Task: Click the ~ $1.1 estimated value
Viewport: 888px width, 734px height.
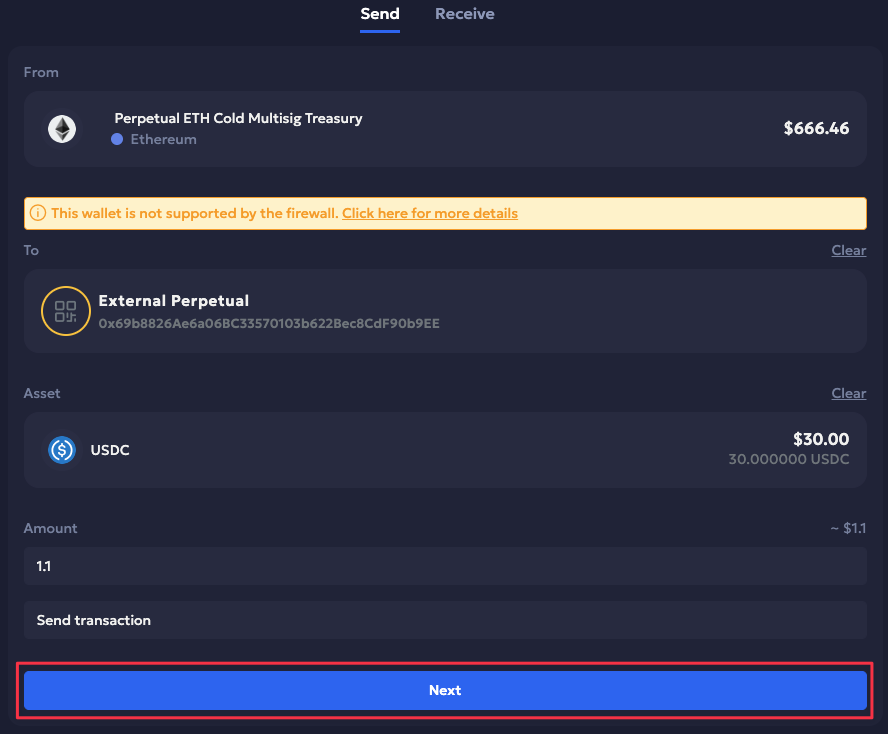Action: (848, 528)
